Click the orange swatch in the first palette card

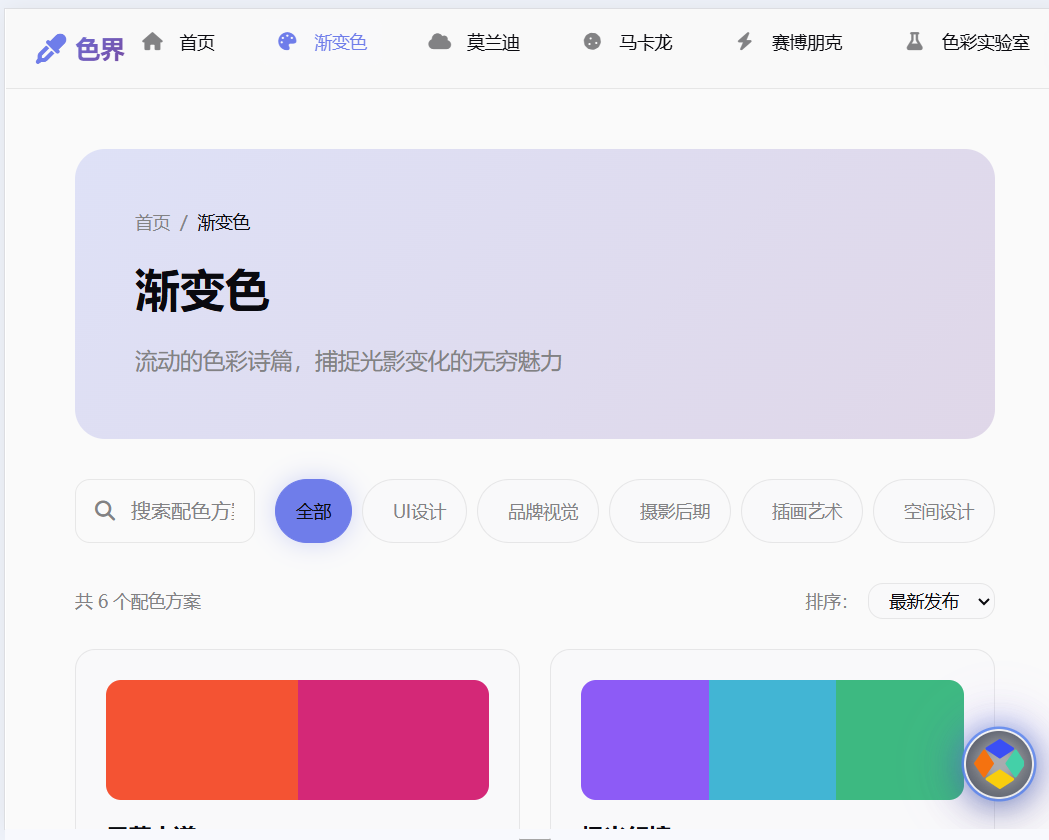200,739
